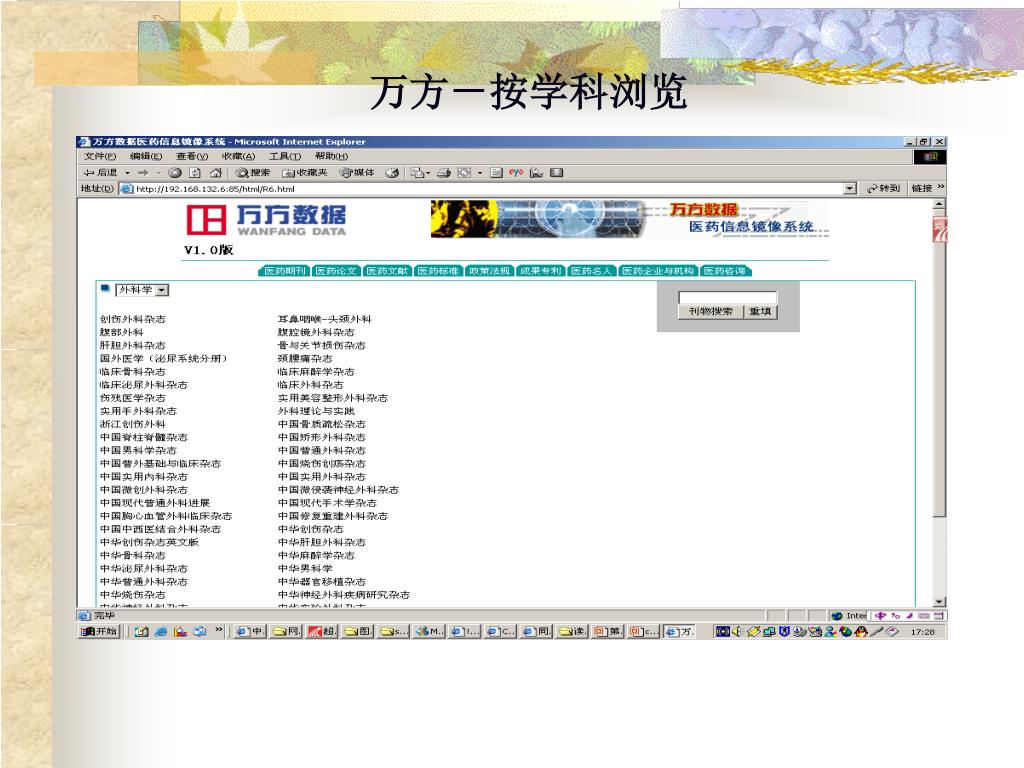Open the Edit page icon after printer
The height and width of the screenshot is (768, 1024).
[464, 172]
